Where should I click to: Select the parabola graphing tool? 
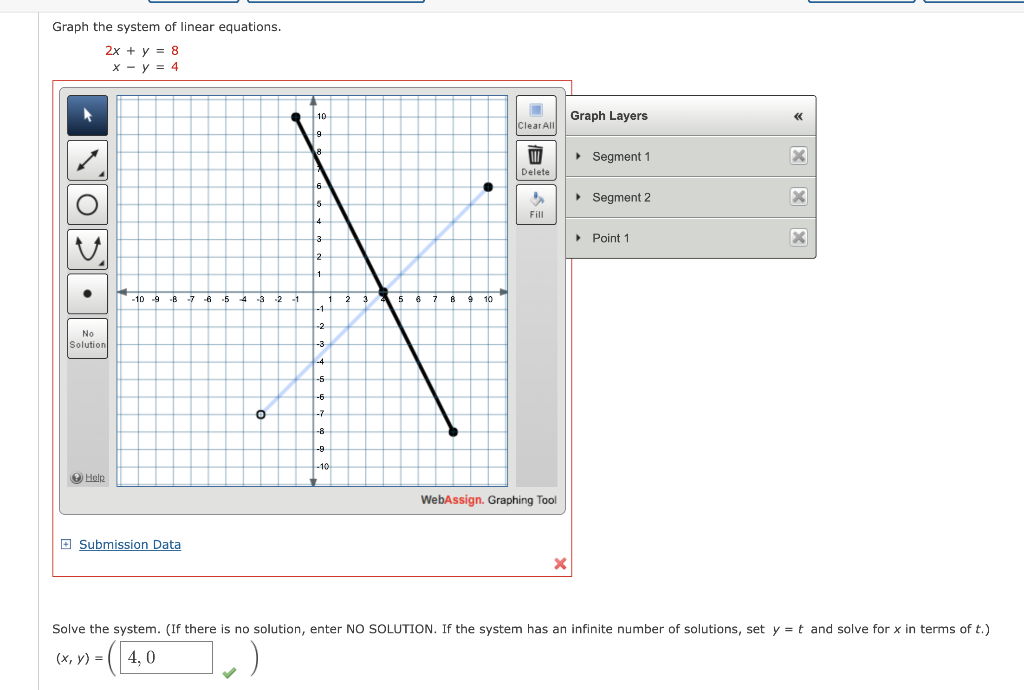[x=87, y=248]
